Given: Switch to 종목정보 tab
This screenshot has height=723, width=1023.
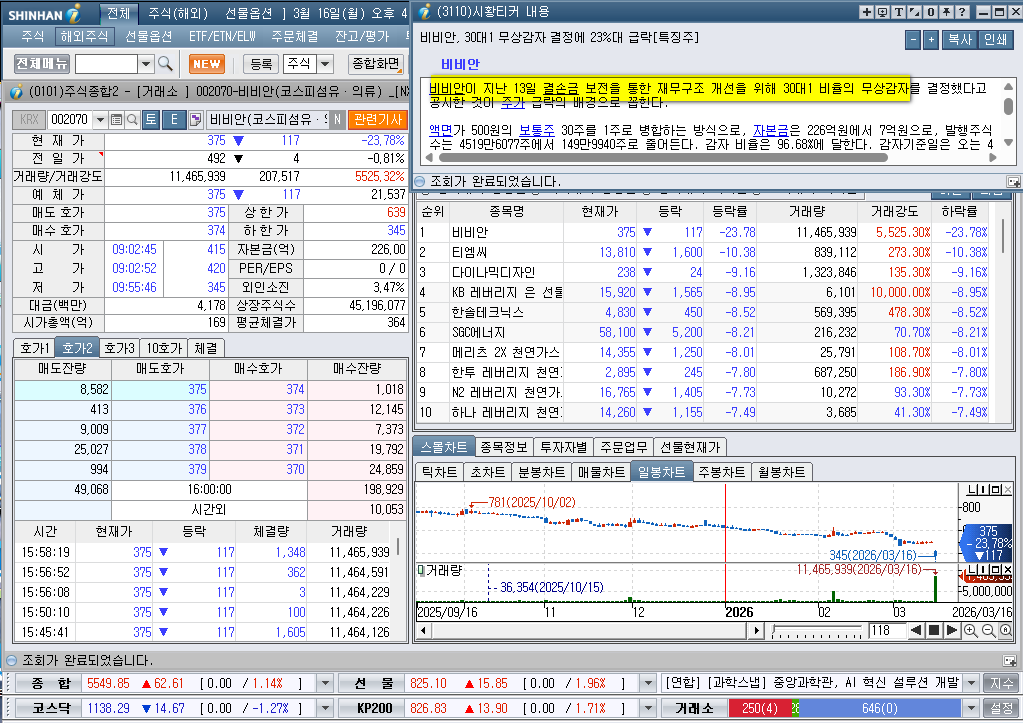Looking at the screenshot, I should 504,447.
